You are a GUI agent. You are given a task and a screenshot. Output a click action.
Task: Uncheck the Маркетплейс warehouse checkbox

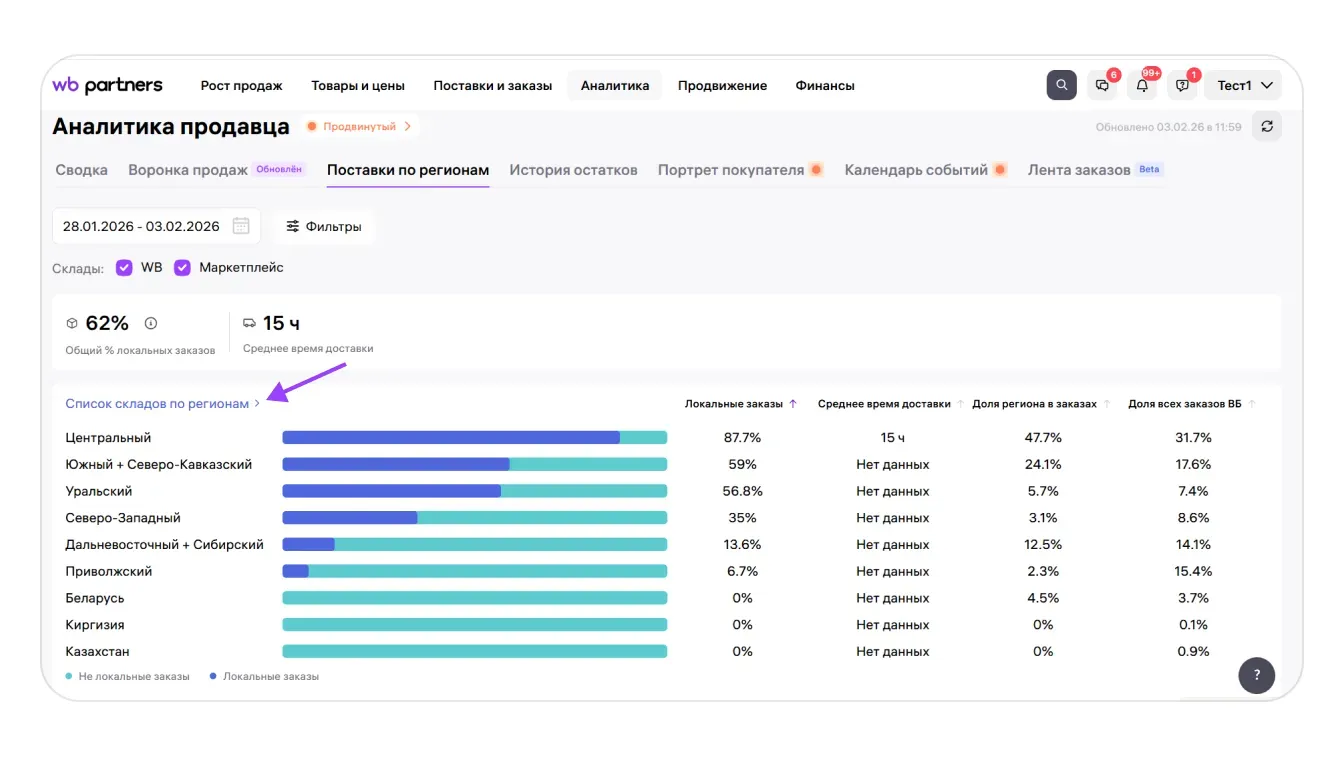pyautogui.click(x=182, y=268)
